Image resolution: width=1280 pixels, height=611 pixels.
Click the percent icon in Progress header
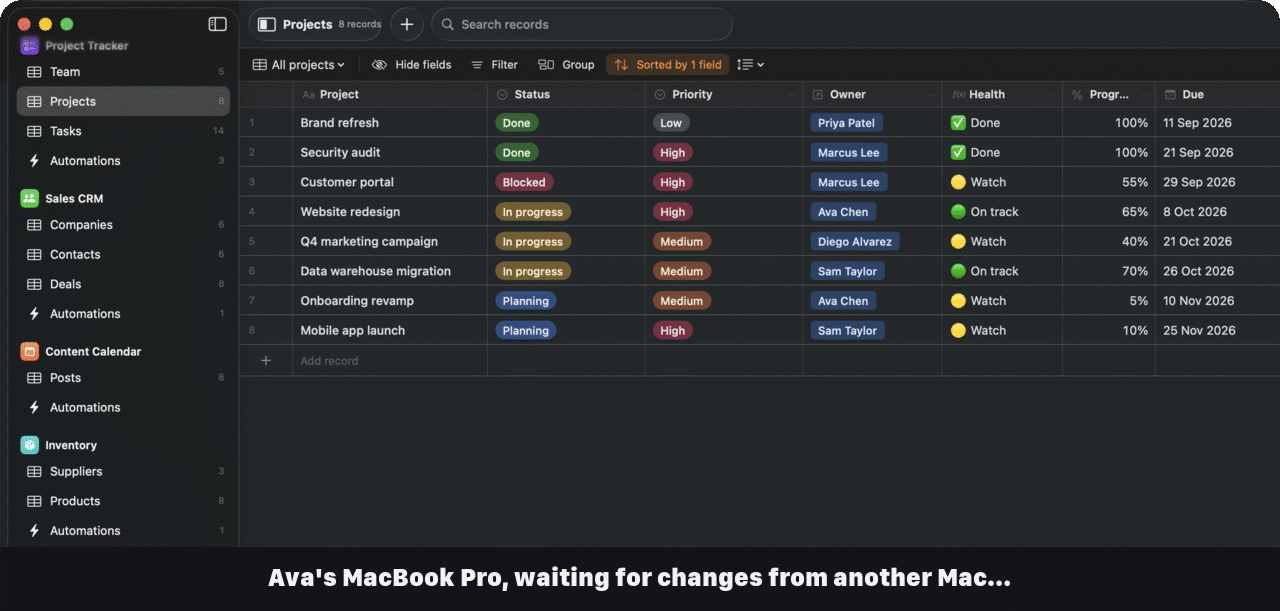pyautogui.click(x=1077, y=94)
